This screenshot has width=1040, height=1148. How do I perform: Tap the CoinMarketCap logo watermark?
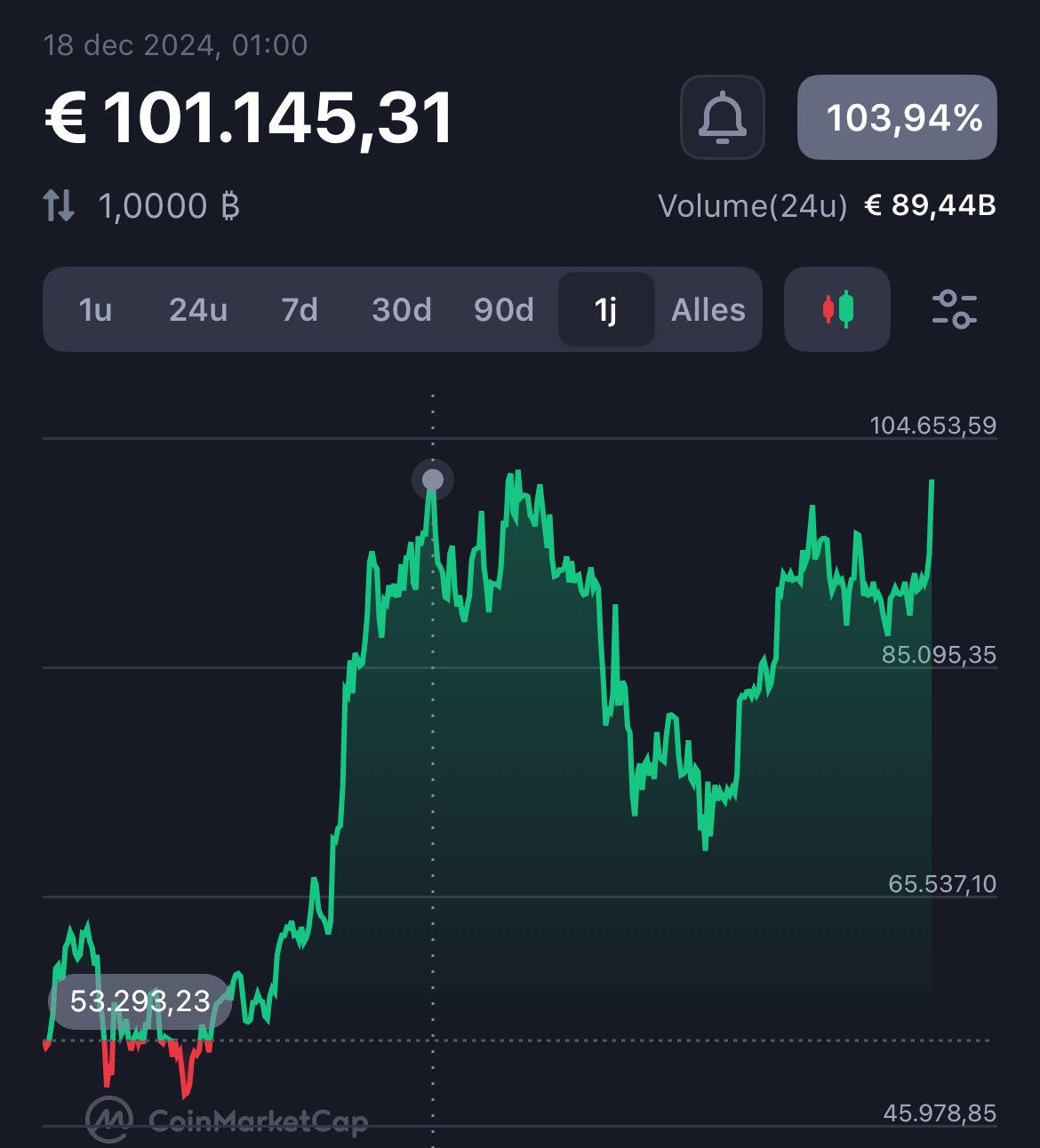[227, 1120]
